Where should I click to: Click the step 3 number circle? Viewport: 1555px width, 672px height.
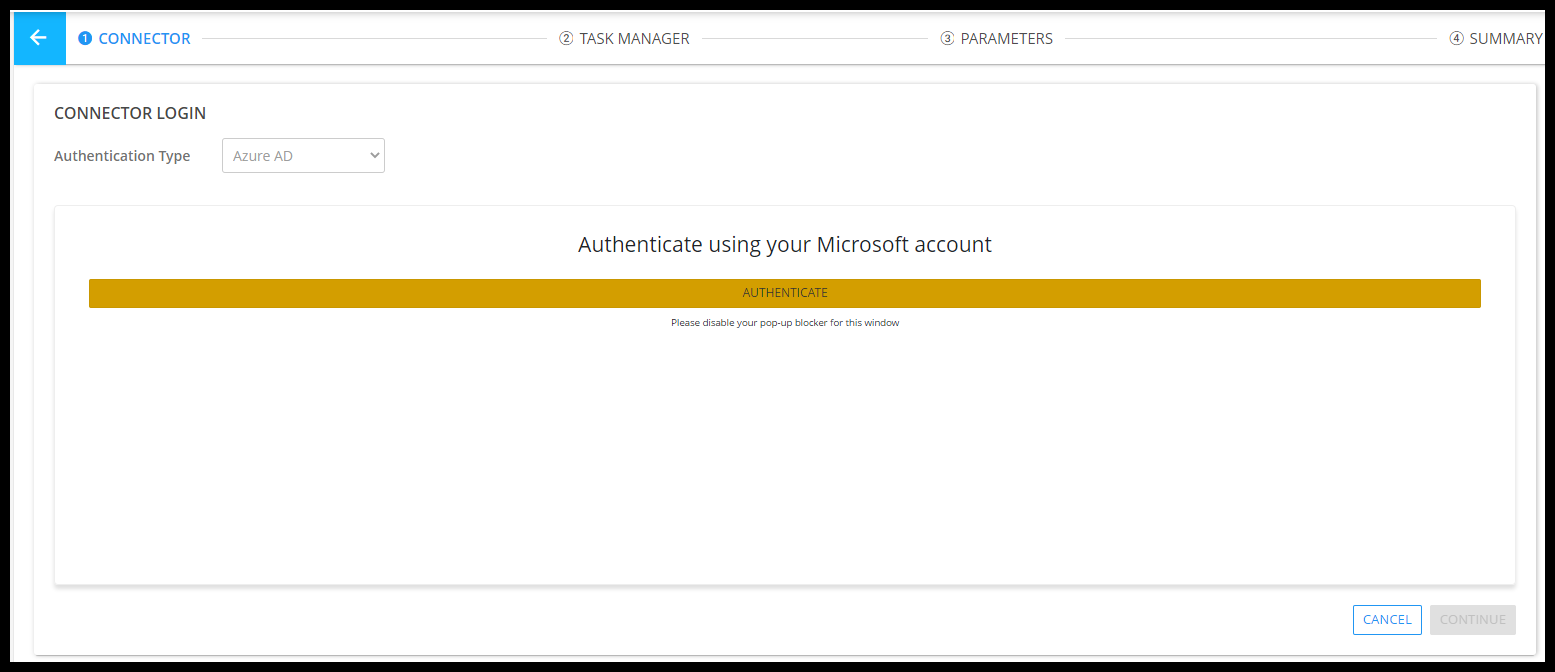(947, 39)
